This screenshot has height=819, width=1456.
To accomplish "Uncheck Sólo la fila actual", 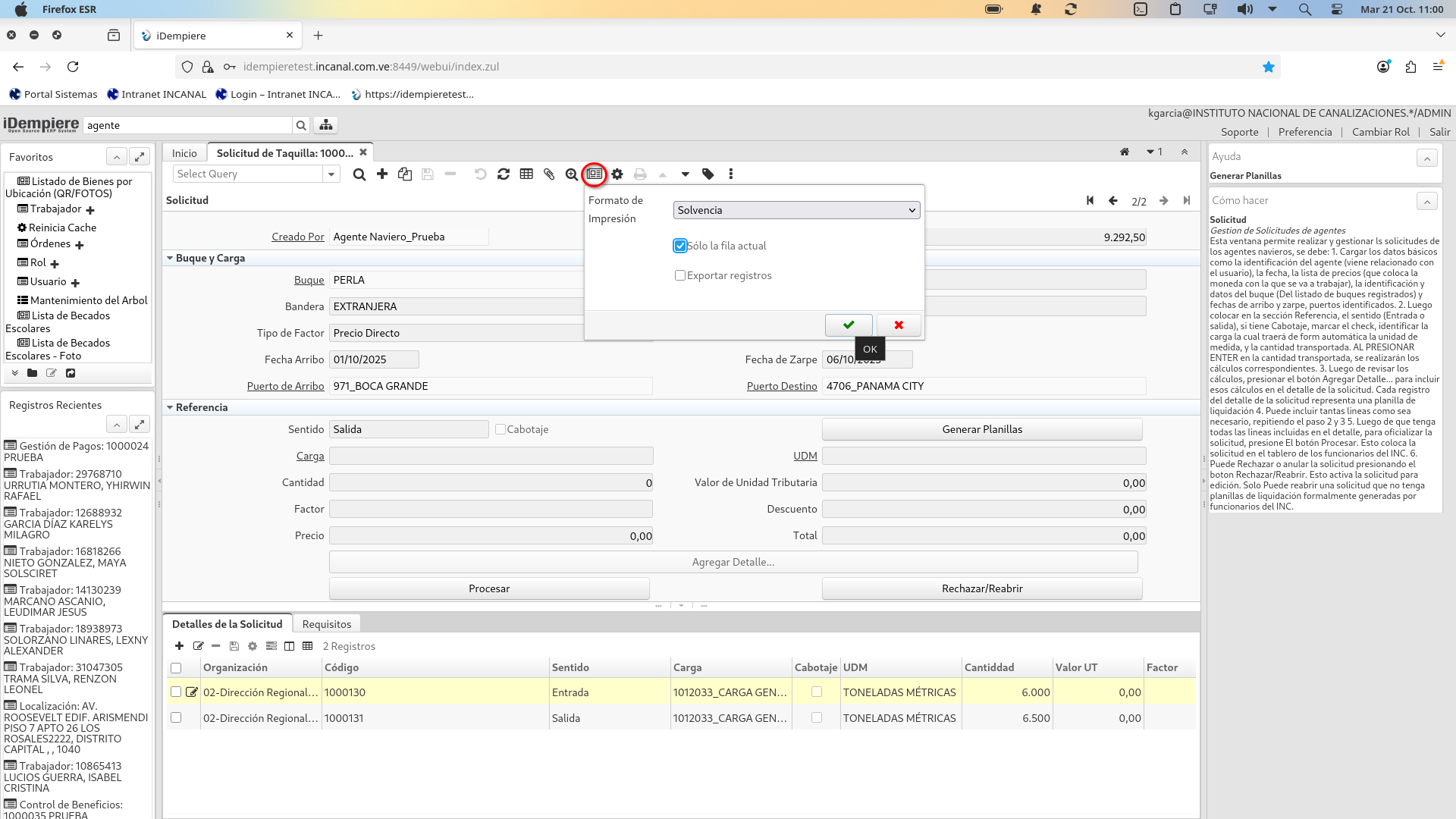I will pos(680,246).
